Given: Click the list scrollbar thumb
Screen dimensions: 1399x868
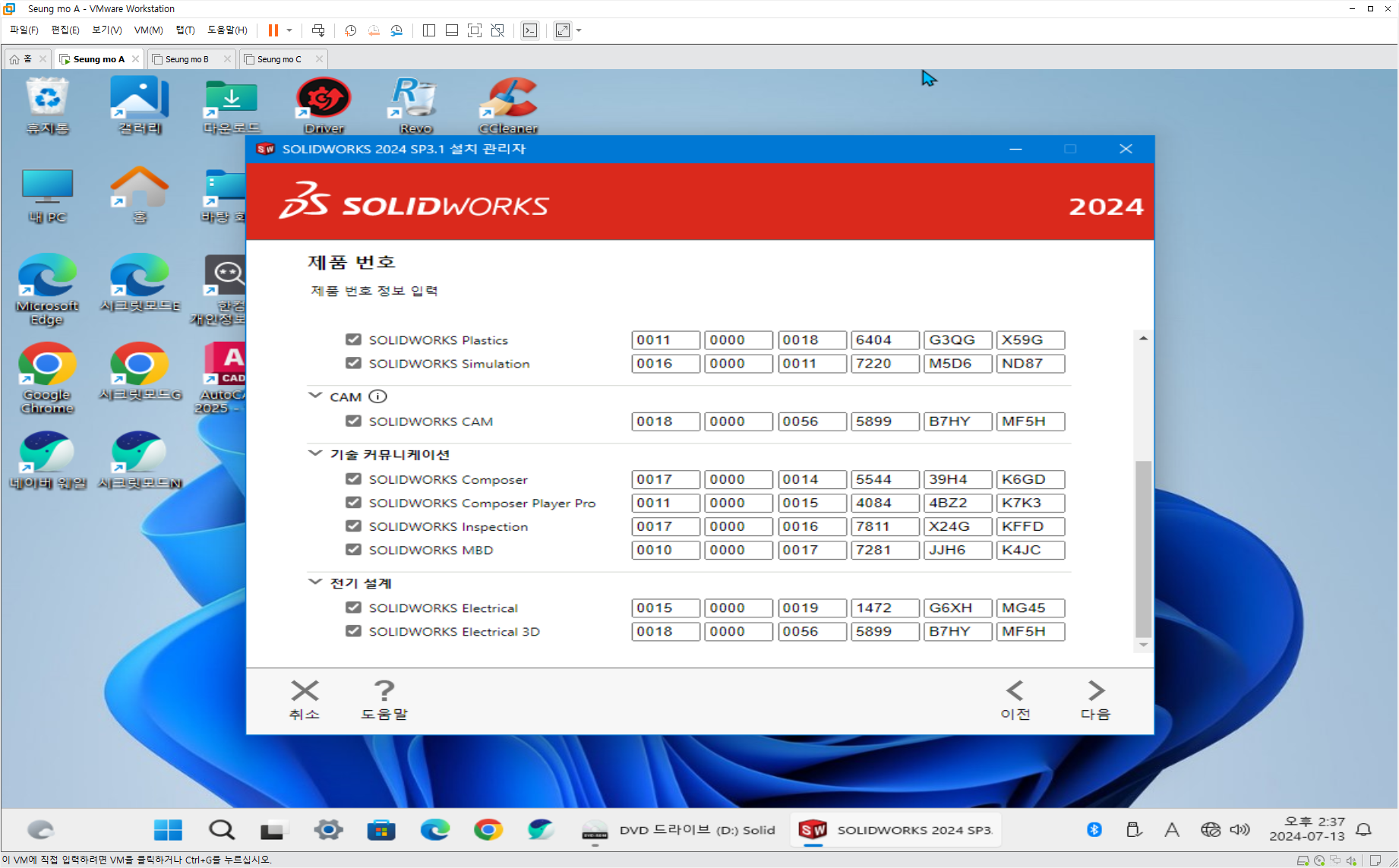Looking at the screenshot, I should pyautogui.click(x=1143, y=548).
